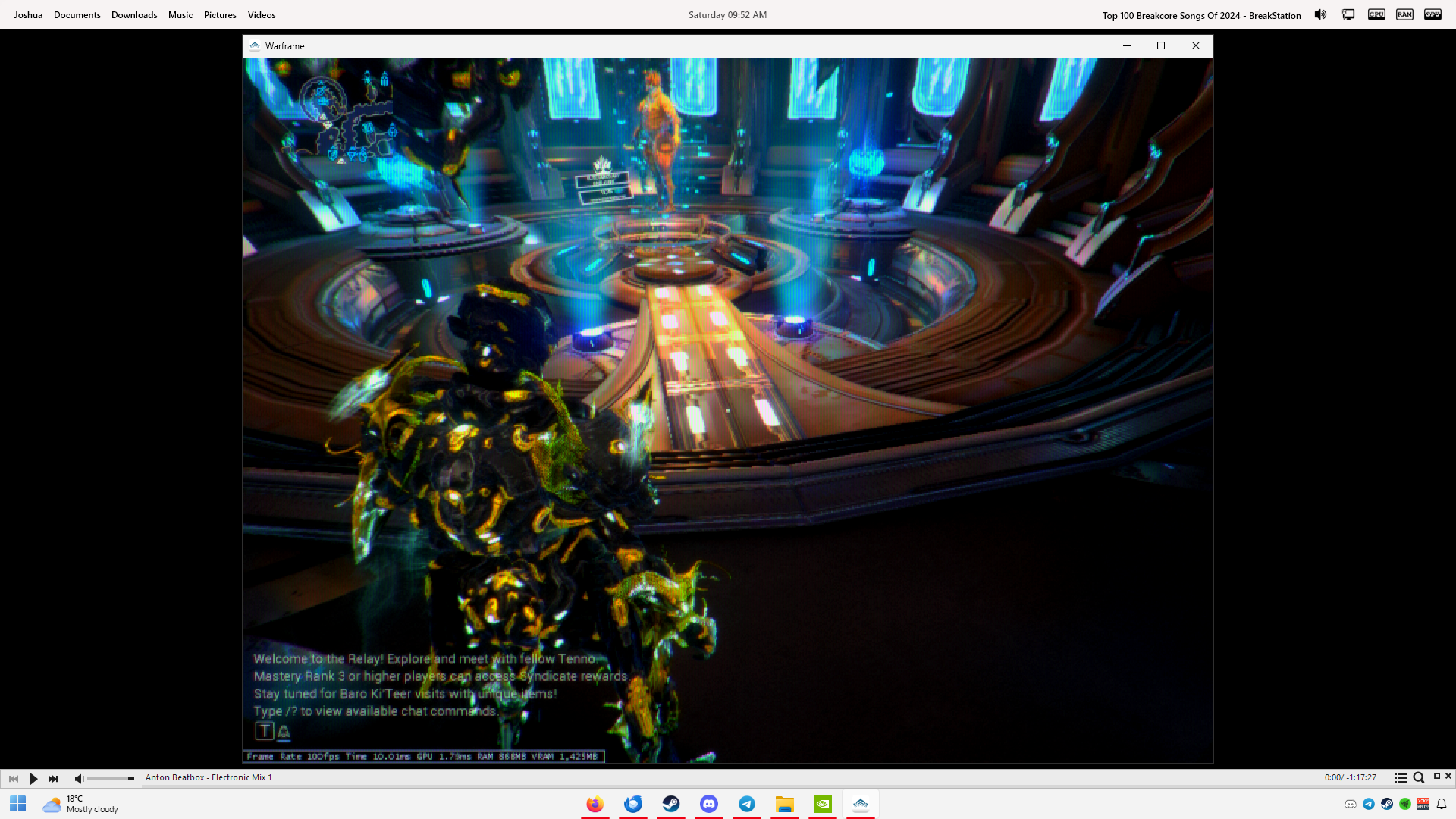Open the music player search icon
The height and width of the screenshot is (819, 1456).
[1419, 777]
